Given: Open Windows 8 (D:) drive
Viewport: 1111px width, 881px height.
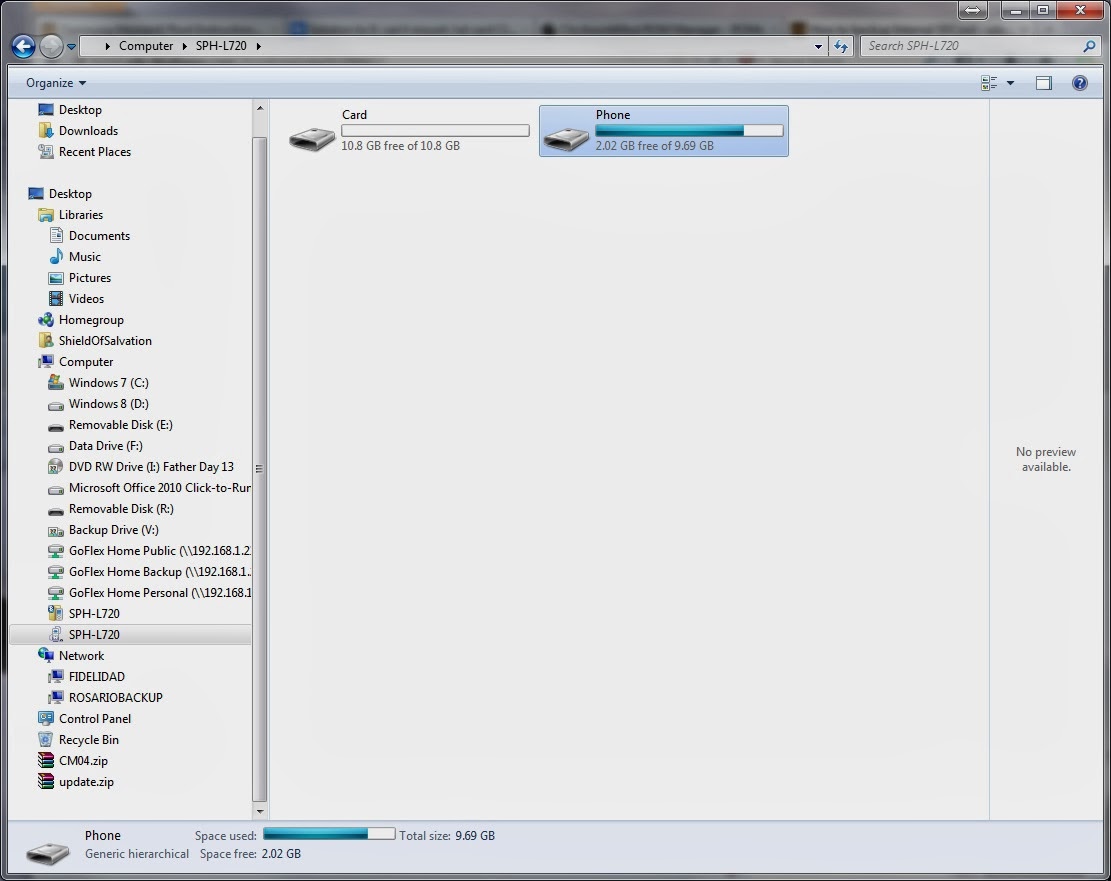Looking at the screenshot, I should (98, 404).
